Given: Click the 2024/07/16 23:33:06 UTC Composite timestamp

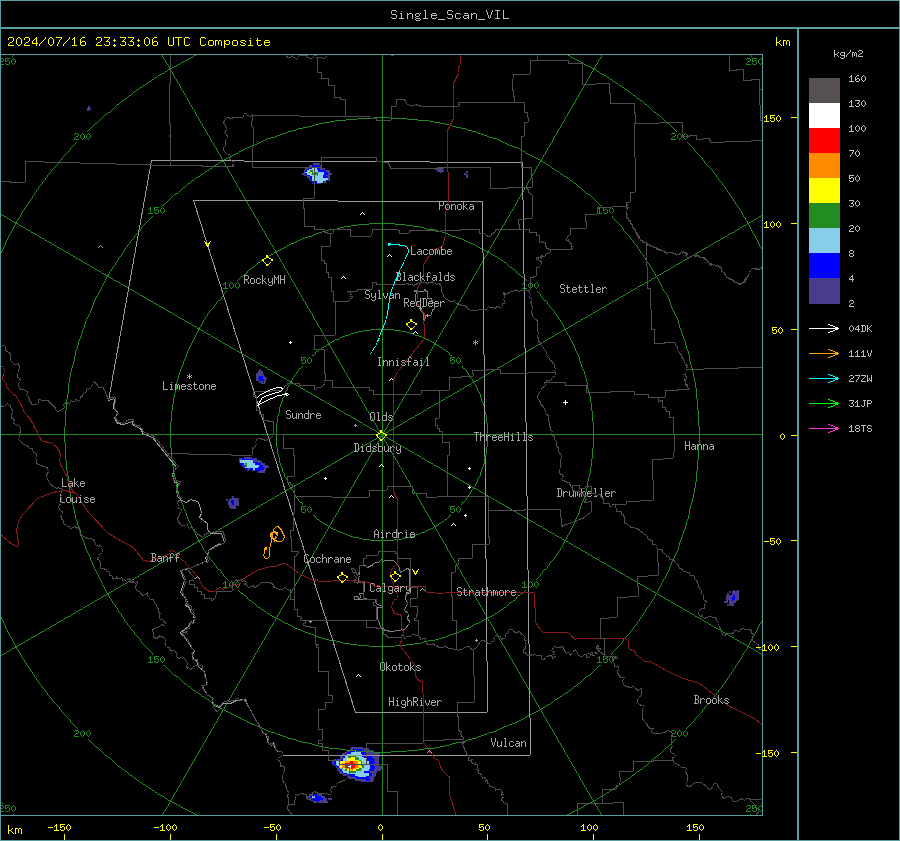Looking at the screenshot, I should 138,42.
